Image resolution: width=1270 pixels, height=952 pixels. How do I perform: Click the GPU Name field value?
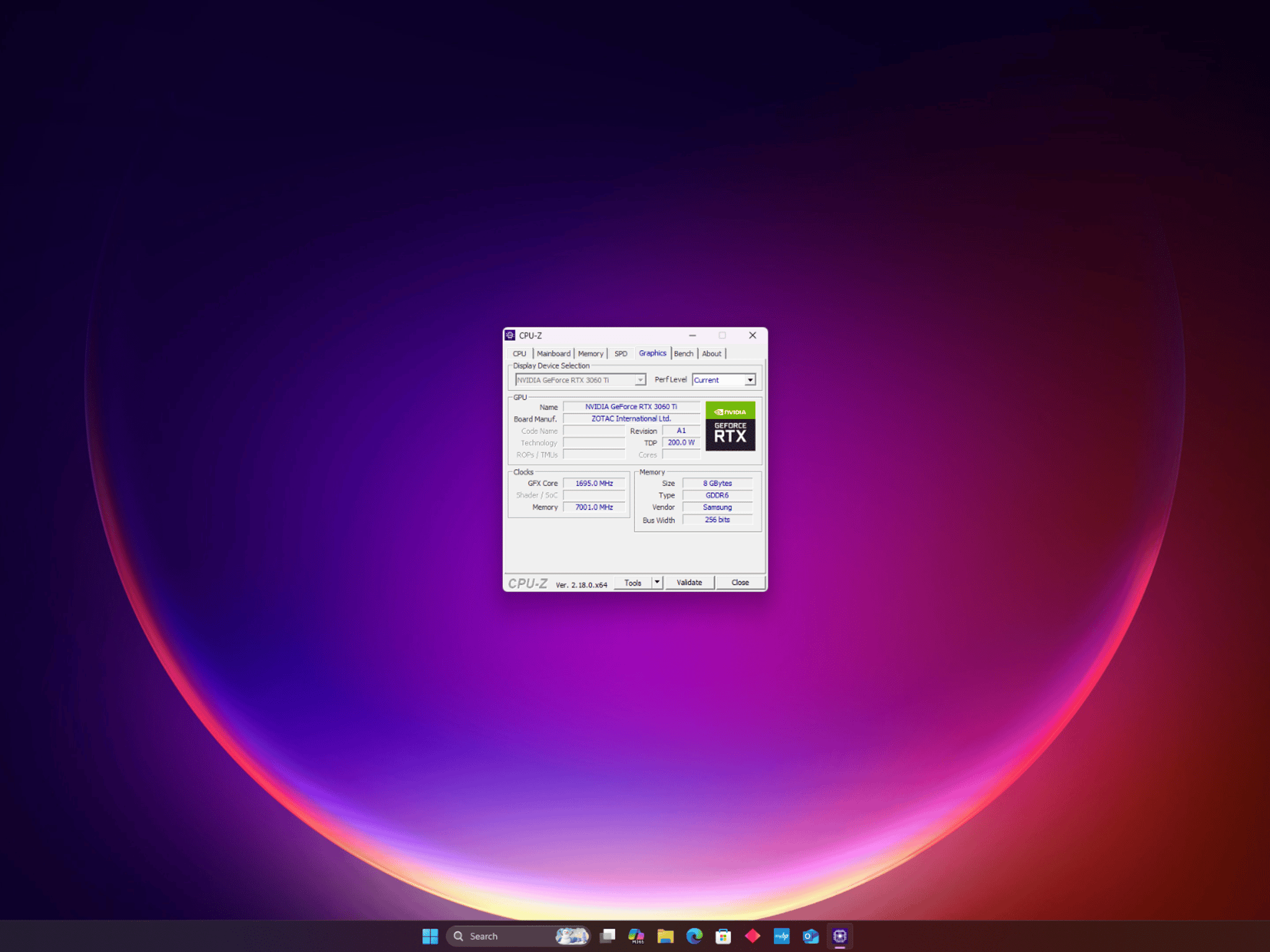pos(631,407)
